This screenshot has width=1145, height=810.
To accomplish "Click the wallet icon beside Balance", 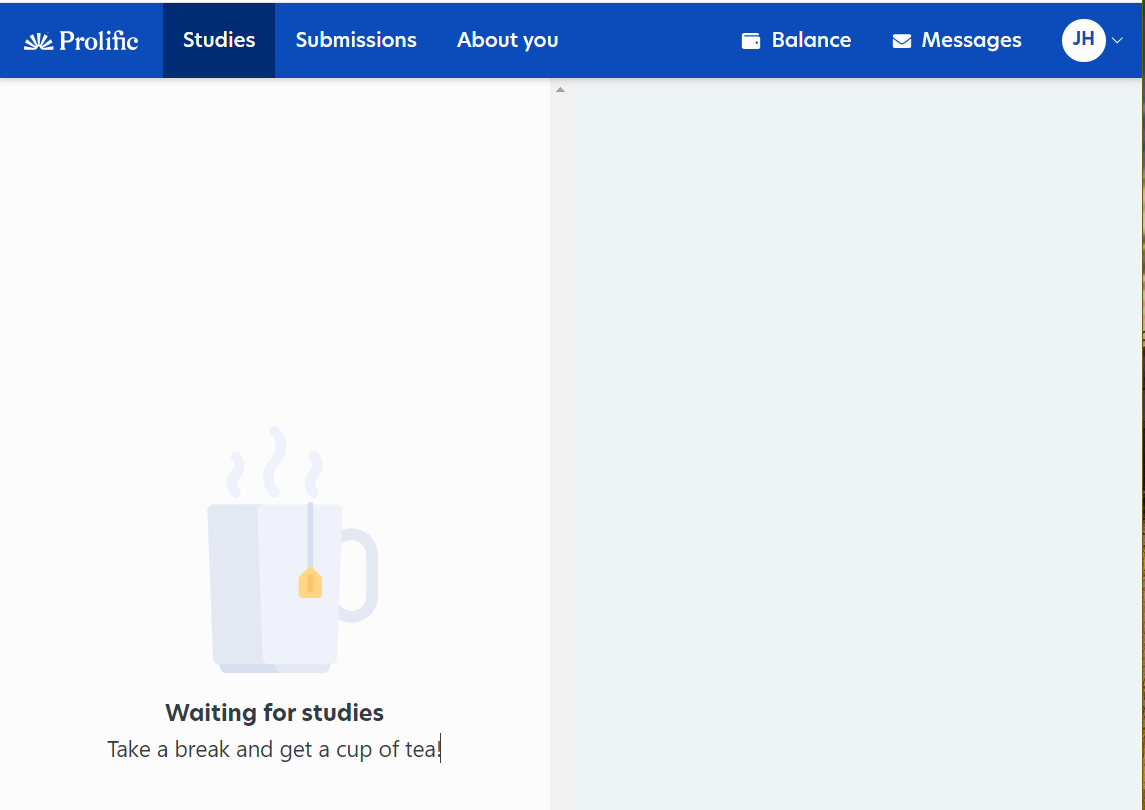I will (x=751, y=41).
